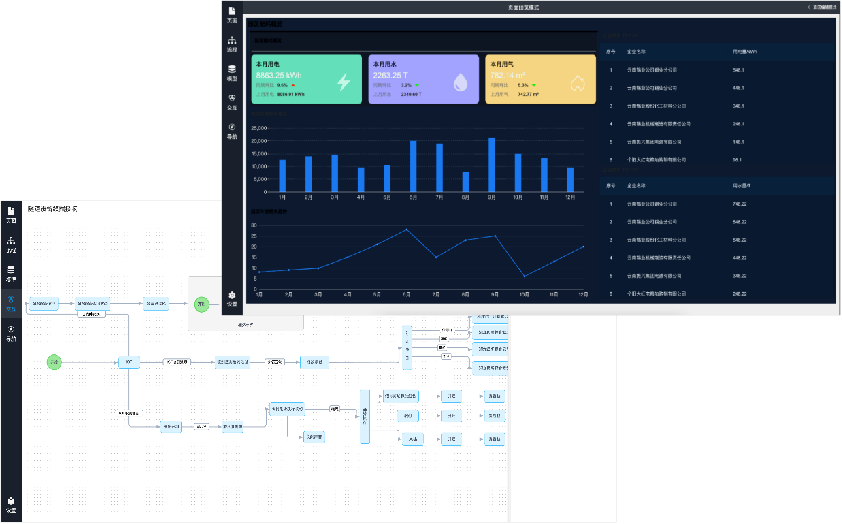
Task: Select highlighted active item in flowchart sidebar
Action: pyautogui.click(x=11, y=301)
